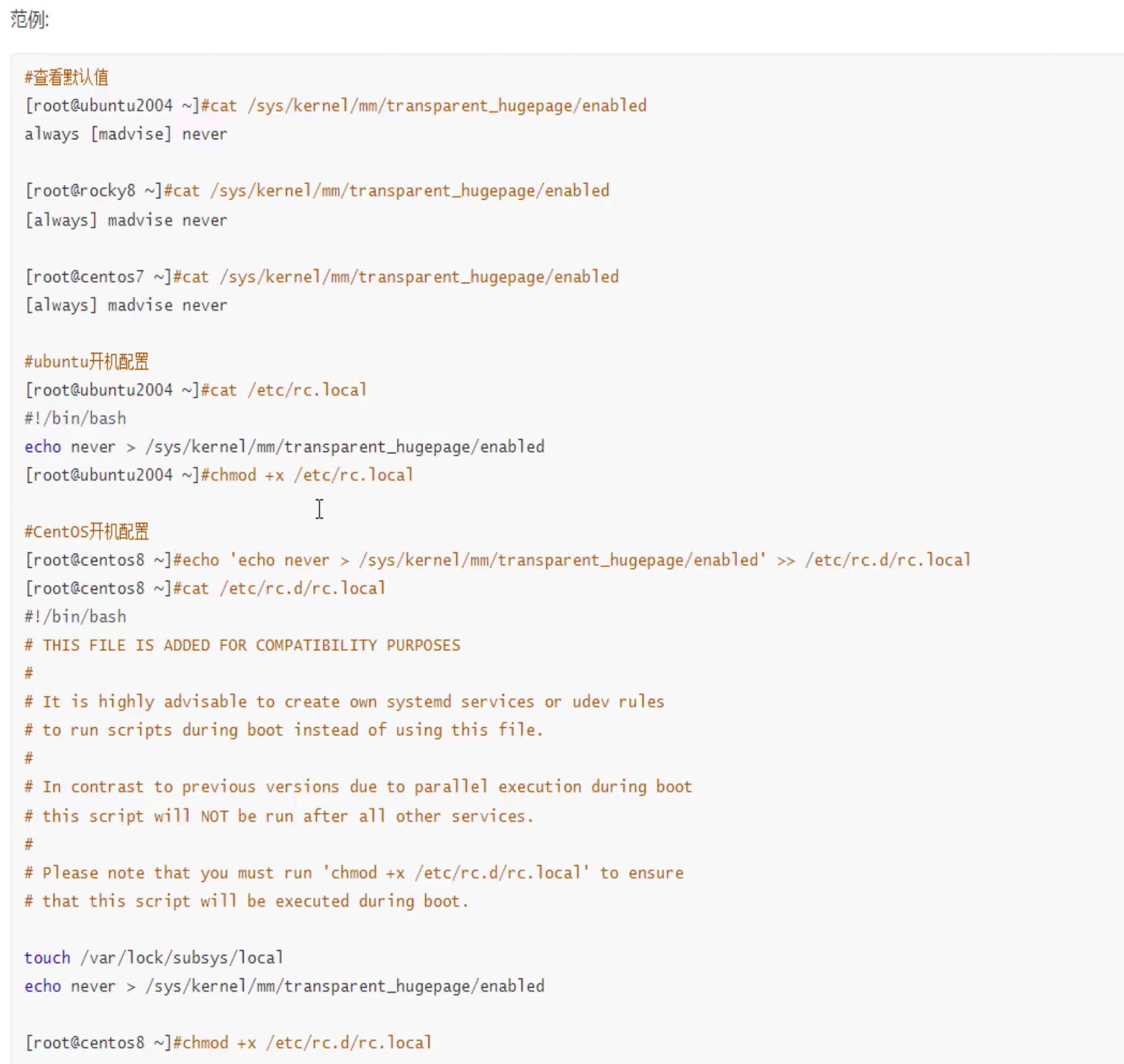The width and height of the screenshot is (1124, 1064).
Task: Click the centos8 echo append command line
Action: click(497, 560)
